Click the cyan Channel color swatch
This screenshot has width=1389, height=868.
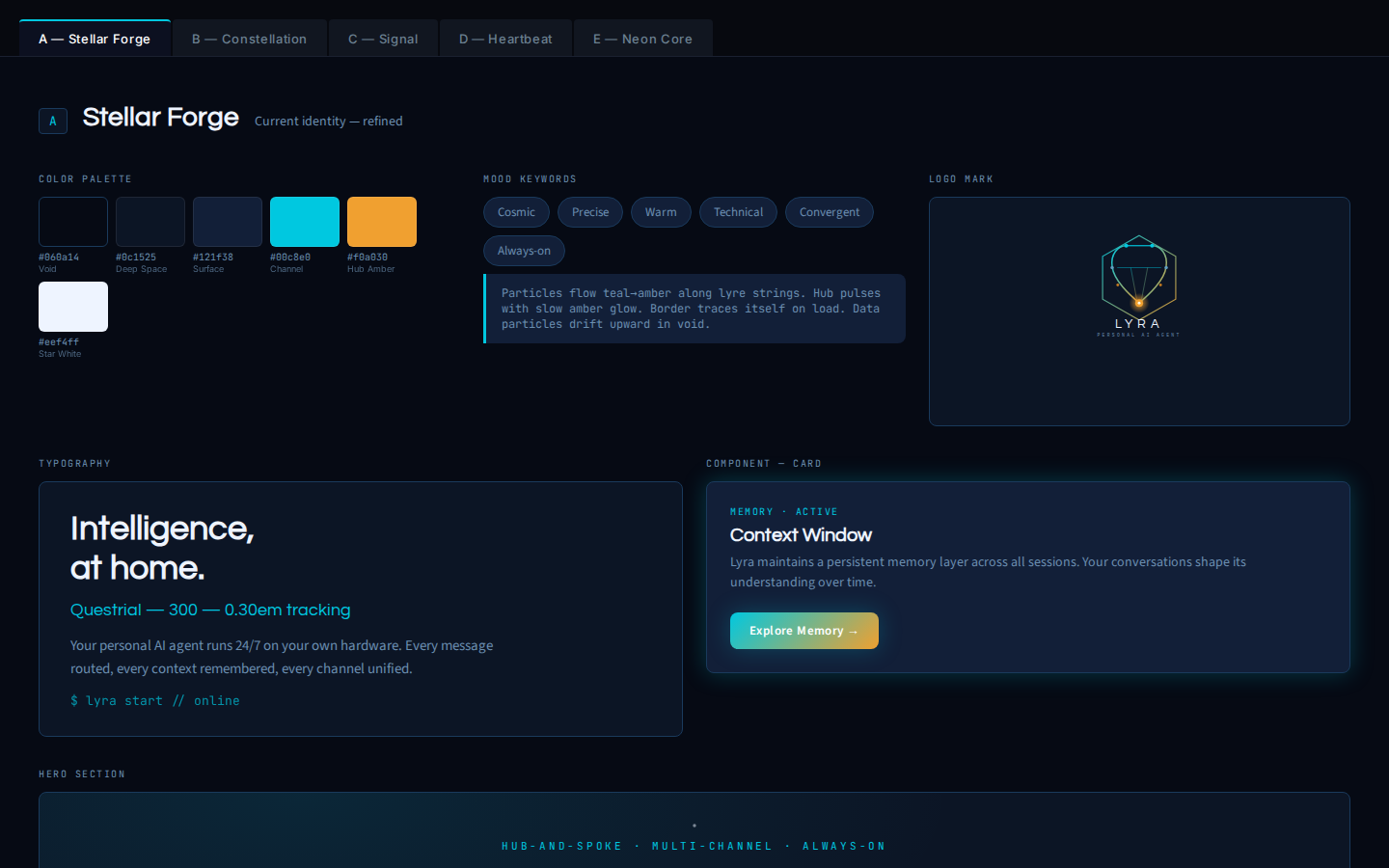pos(305,222)
